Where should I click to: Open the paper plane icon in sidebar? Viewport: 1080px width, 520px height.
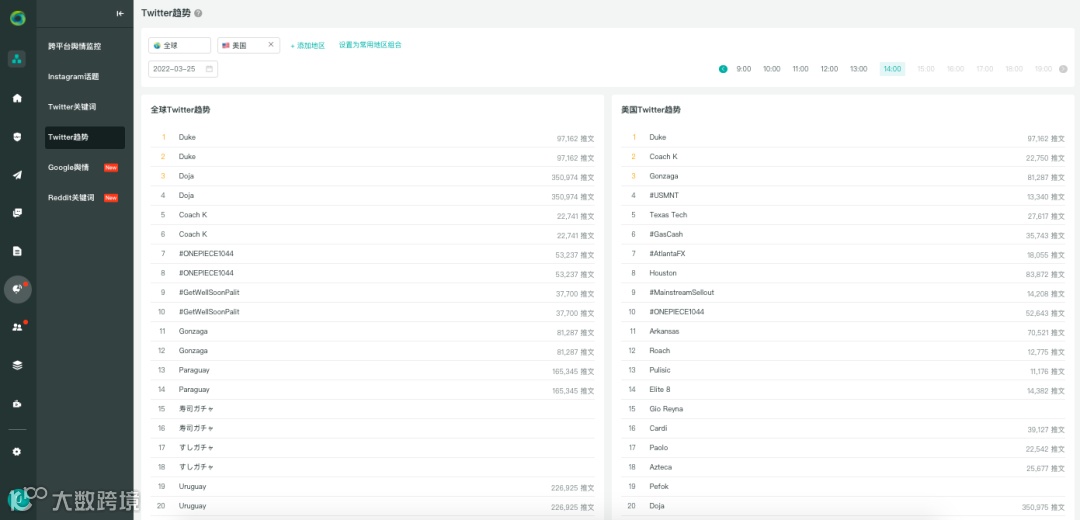coord(17,175)
